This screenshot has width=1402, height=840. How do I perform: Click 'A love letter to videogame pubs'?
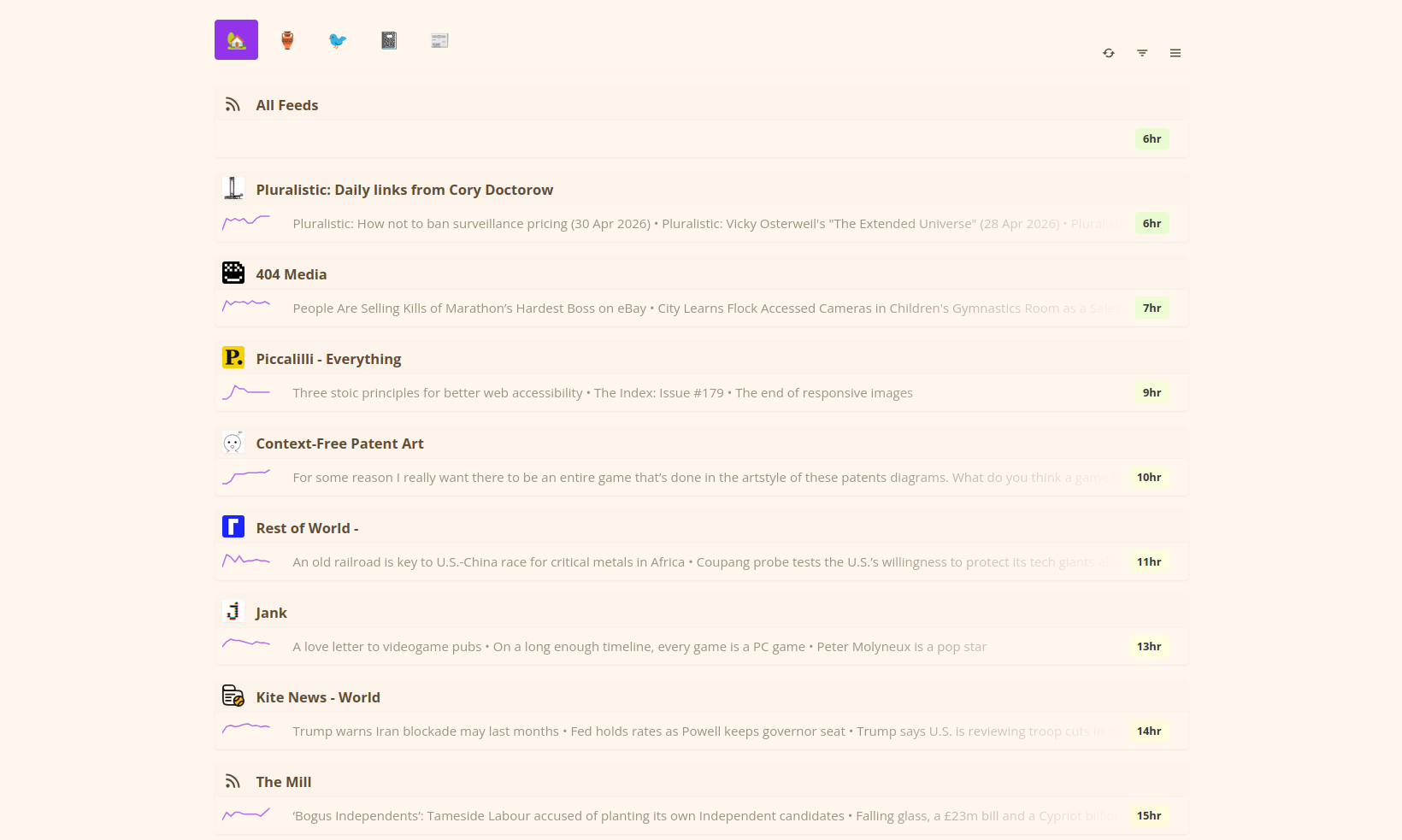click(x=387, y=647)
